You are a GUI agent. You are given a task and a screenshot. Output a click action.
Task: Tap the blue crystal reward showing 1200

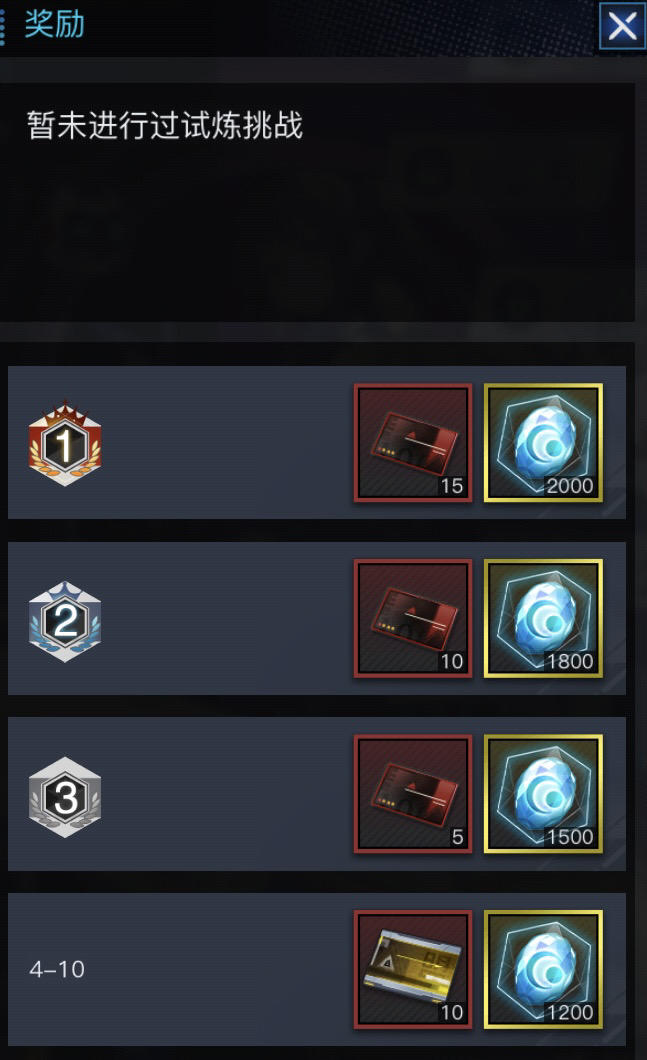(543, 969)
